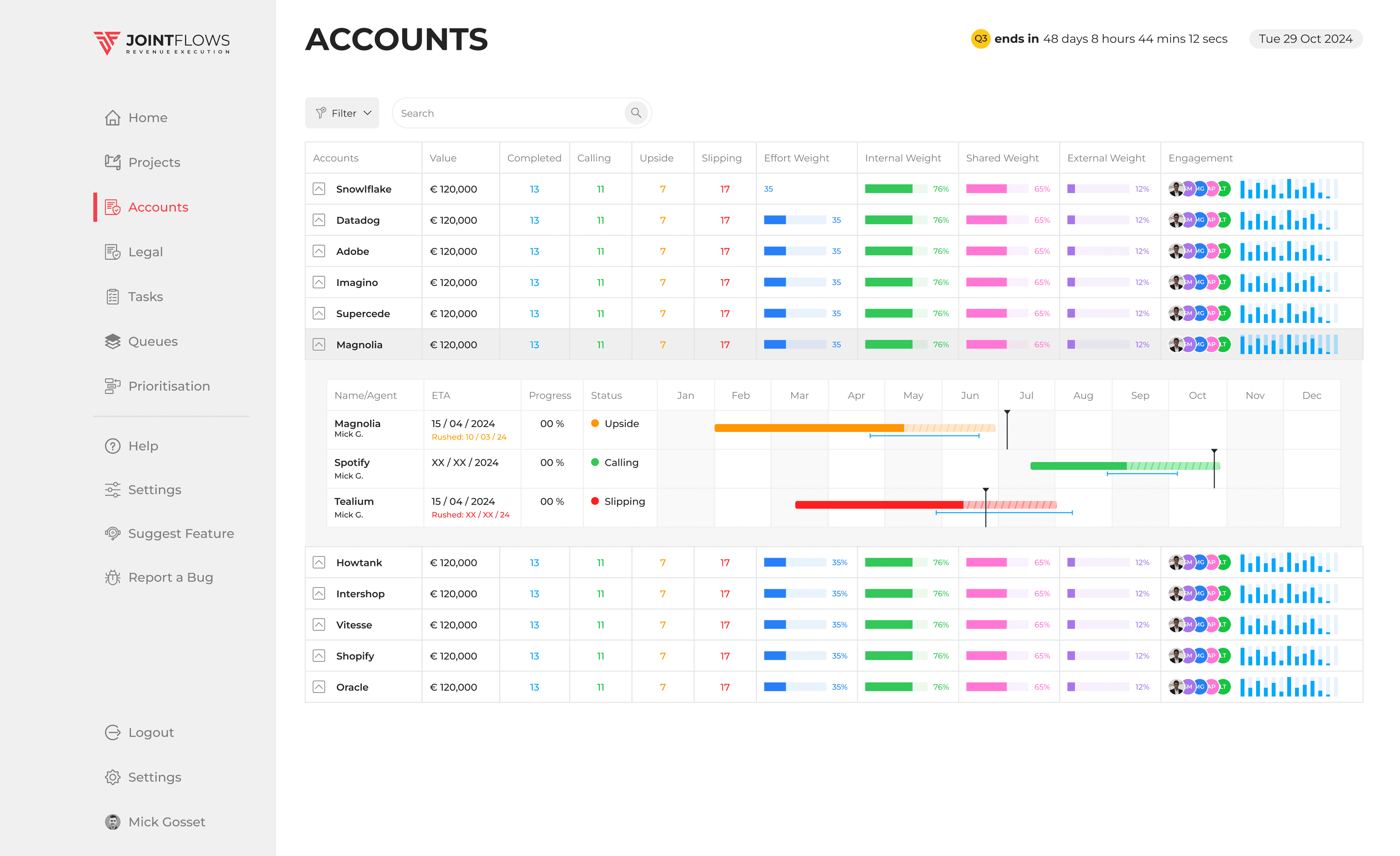
Task: Open Settings with the sliders icon
Action: (112, 490)
